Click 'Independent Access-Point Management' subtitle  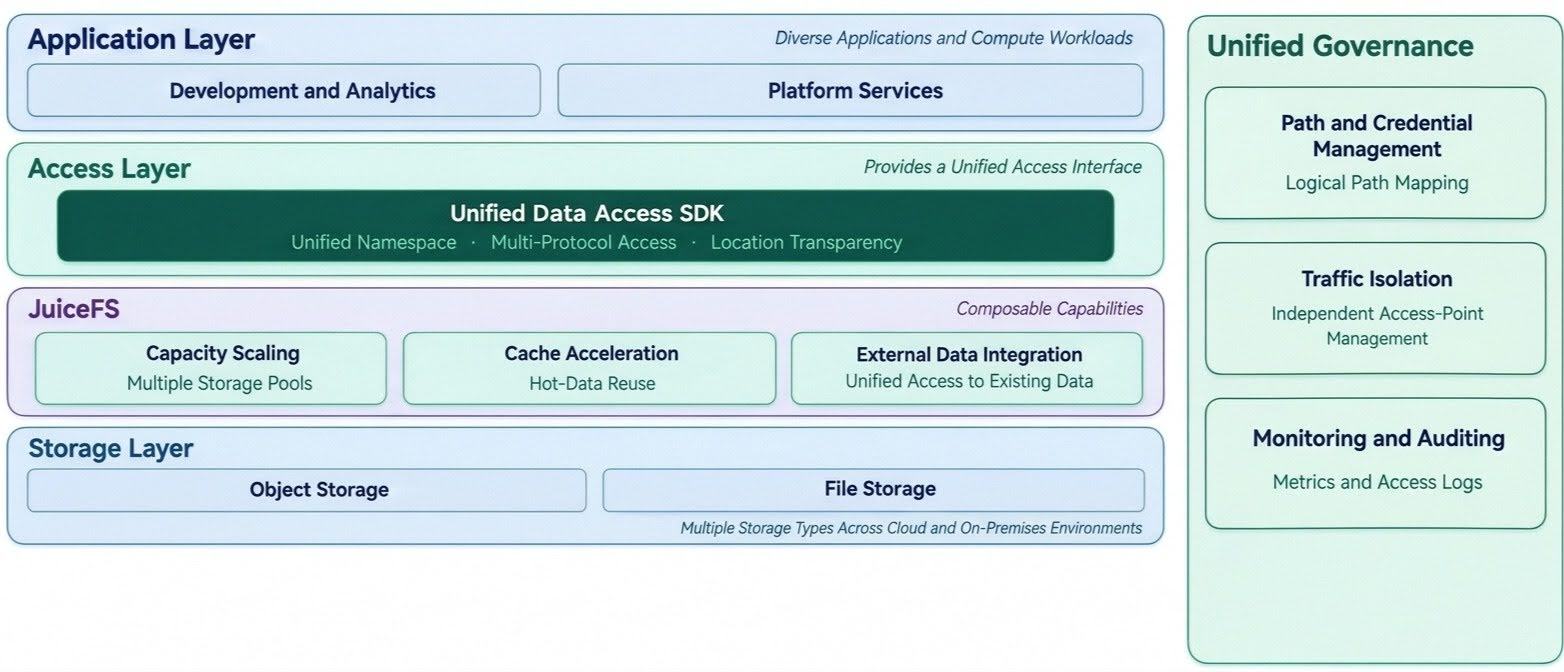tap(1377, 326)
